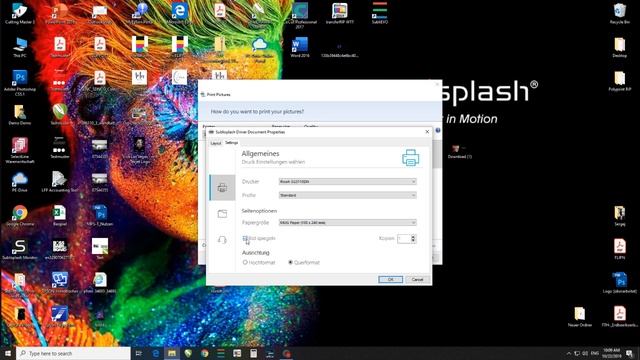Open the Download (1) desktop item

coord(460,151)
